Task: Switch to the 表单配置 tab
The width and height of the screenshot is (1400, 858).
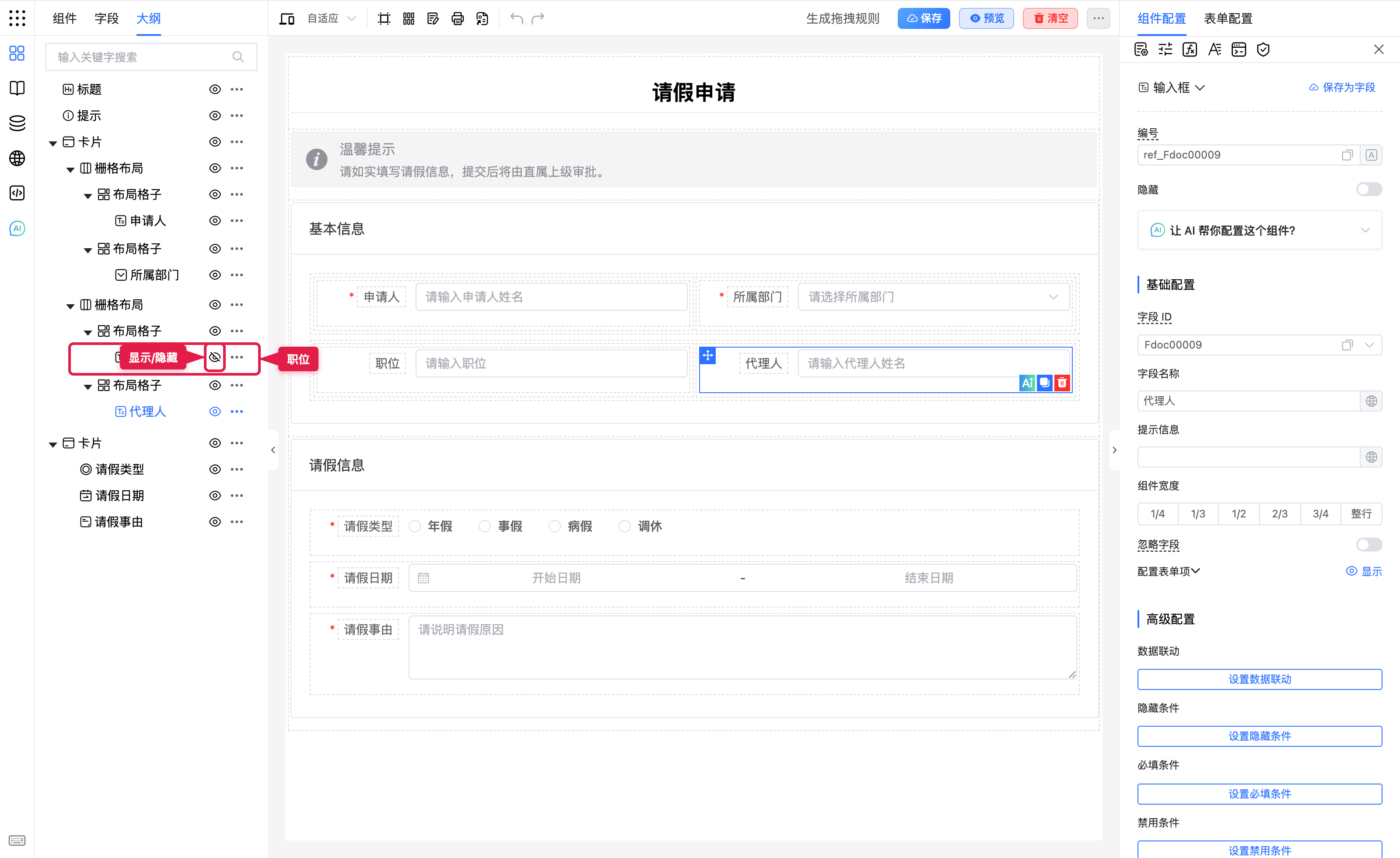Action: (1228, 19)
